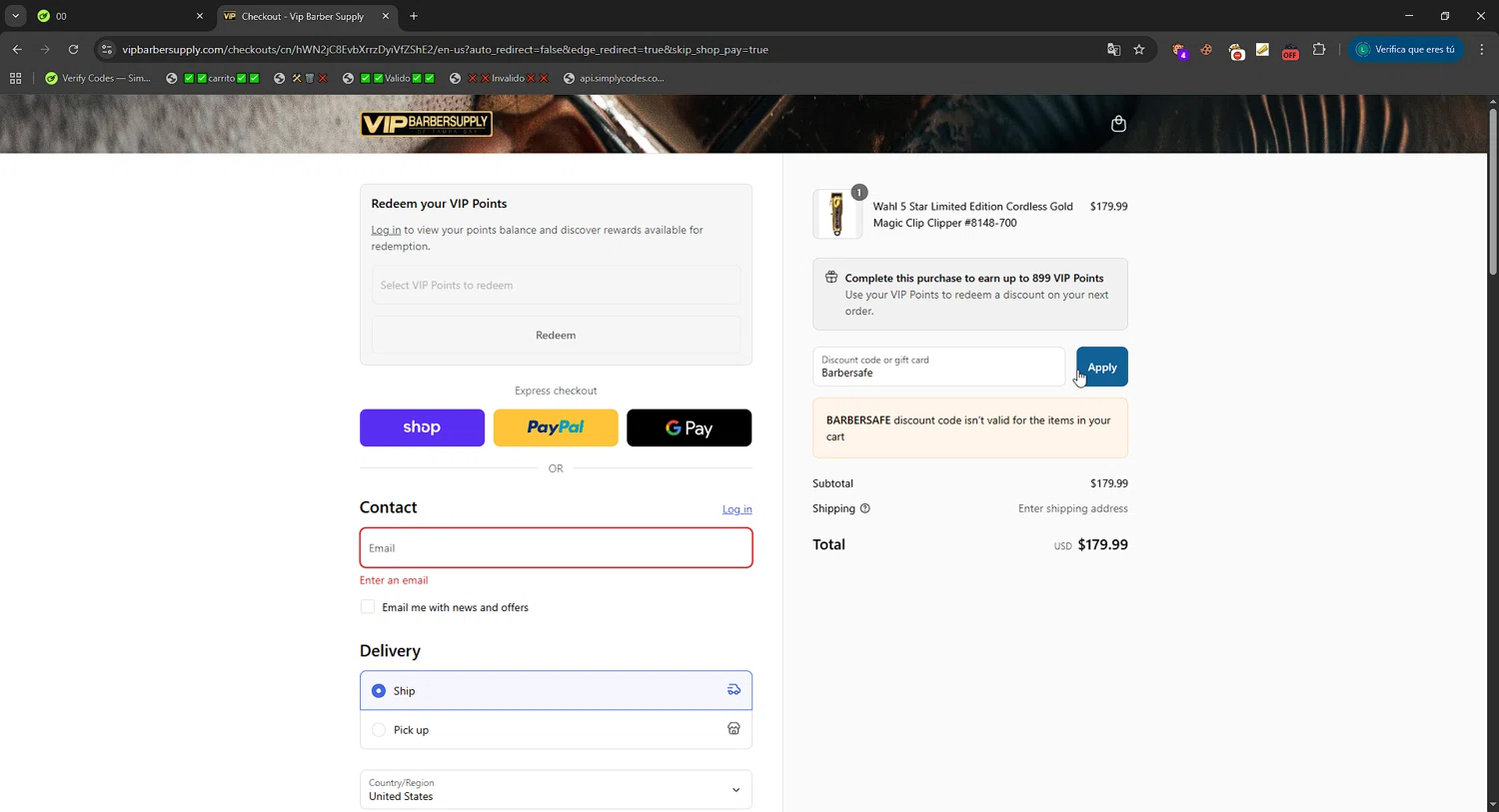Click the Enter shipping address text
Image resolution: width=1499 pixels, height=812 pixels.
pos(1072,508)
